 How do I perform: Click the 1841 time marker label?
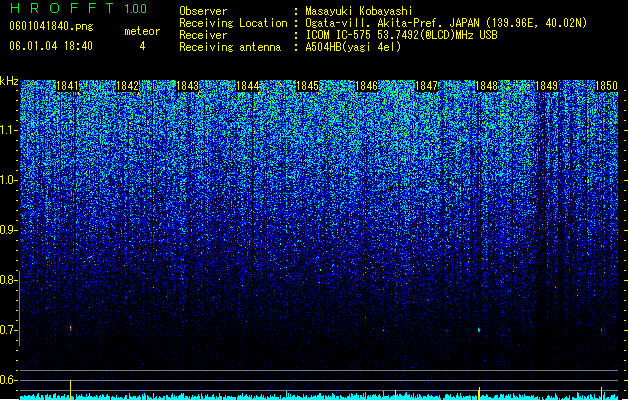click(x=67, y=86)
